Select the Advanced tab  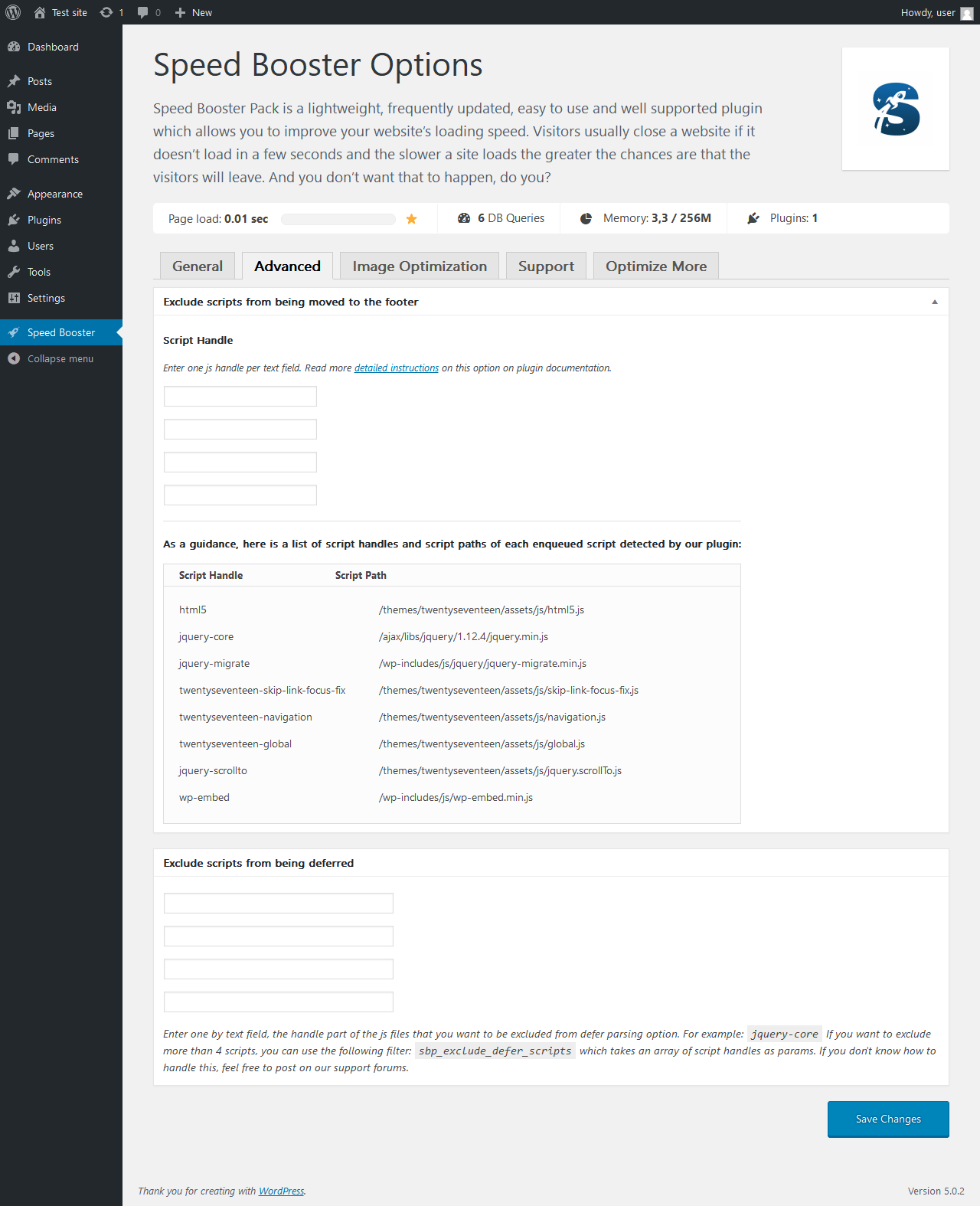pos(287,266)
